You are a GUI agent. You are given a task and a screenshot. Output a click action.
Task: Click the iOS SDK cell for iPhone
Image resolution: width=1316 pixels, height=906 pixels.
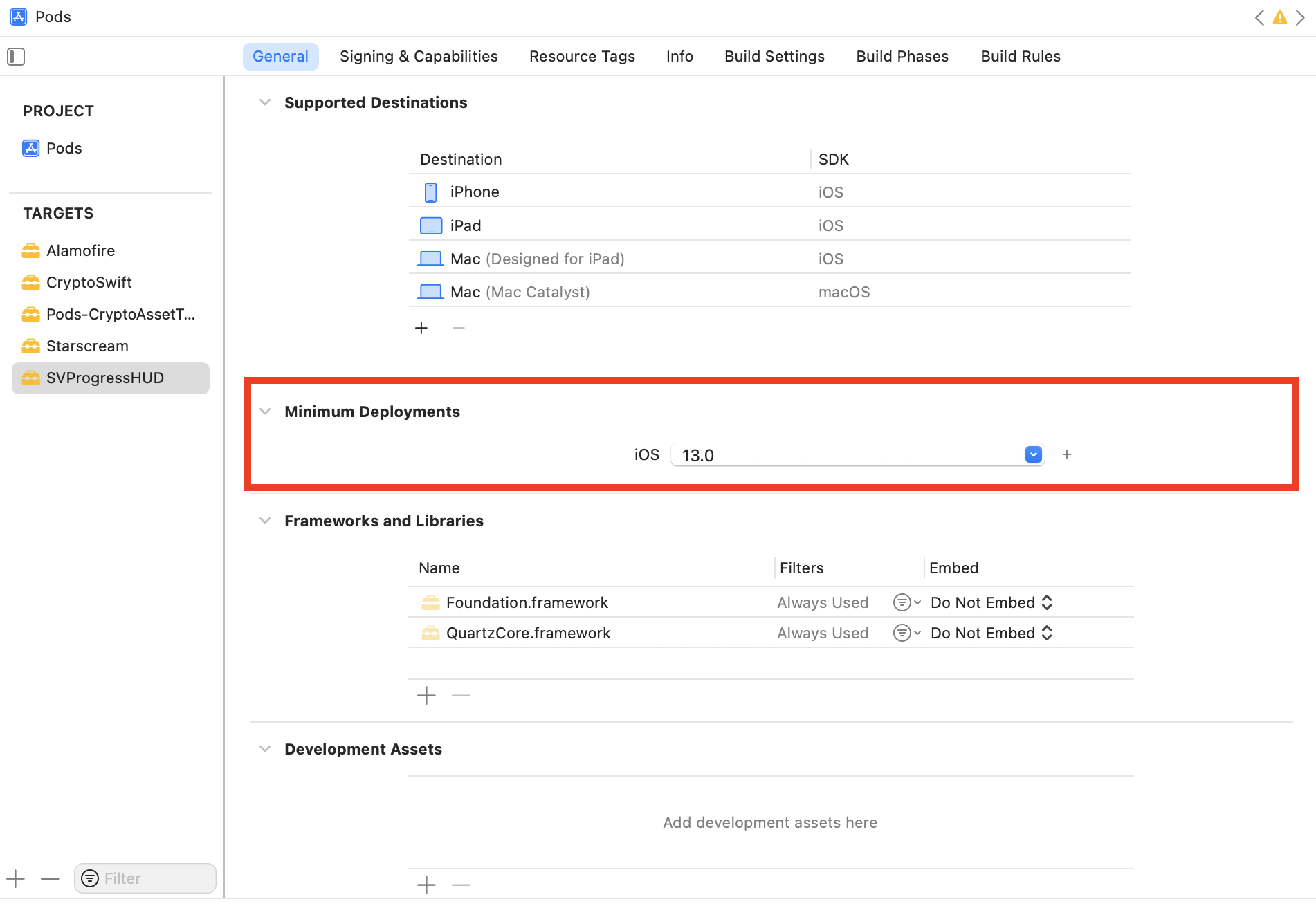(831, 192)
